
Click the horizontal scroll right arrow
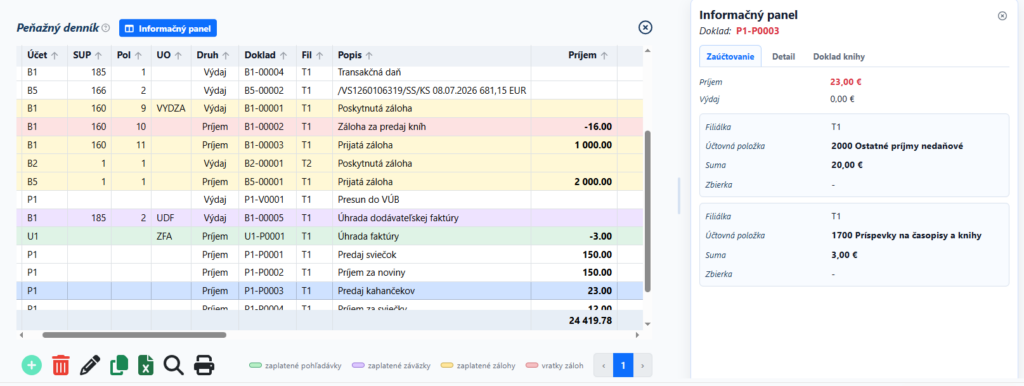coord(638,335)
